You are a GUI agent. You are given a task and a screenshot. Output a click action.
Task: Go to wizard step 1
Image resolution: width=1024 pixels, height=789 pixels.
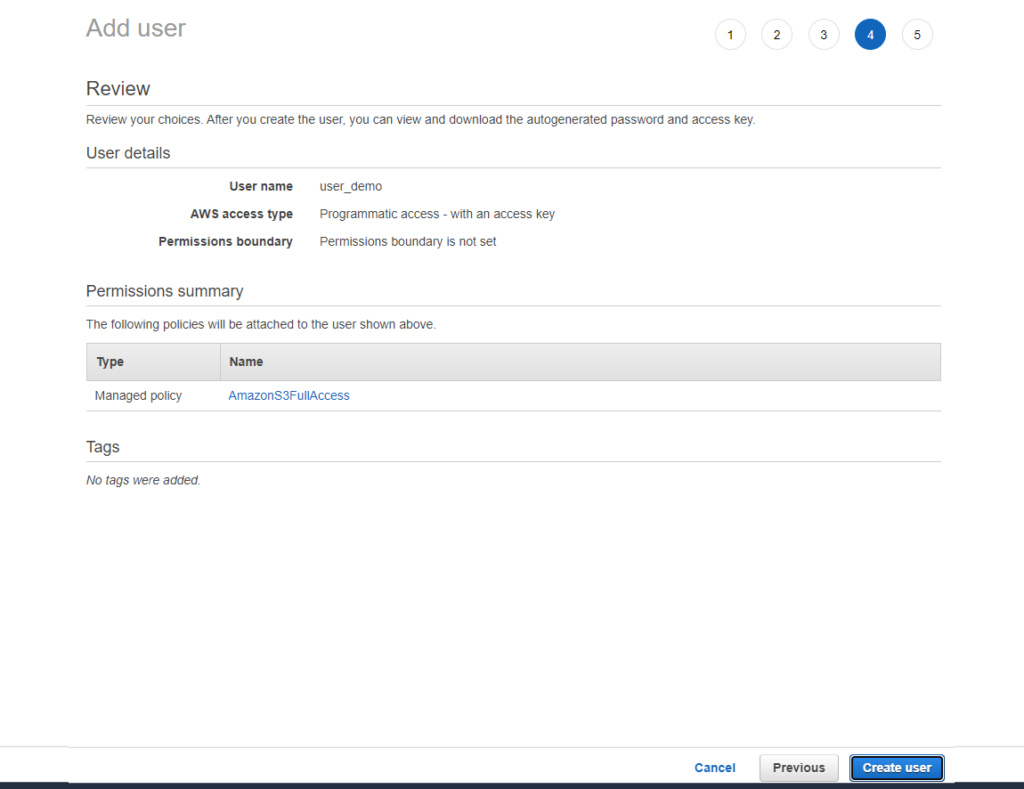point(730,35)
